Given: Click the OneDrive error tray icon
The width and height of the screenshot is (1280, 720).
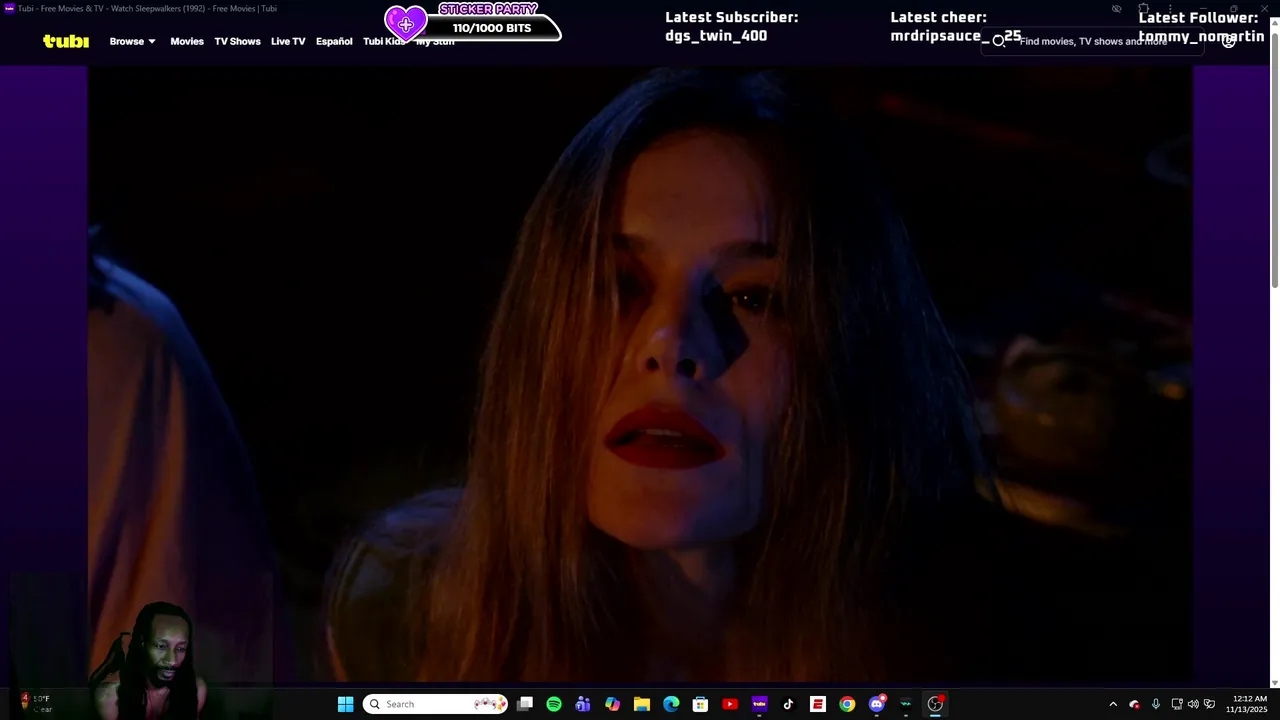Looking at the screenshot, I should (1134, 704).
